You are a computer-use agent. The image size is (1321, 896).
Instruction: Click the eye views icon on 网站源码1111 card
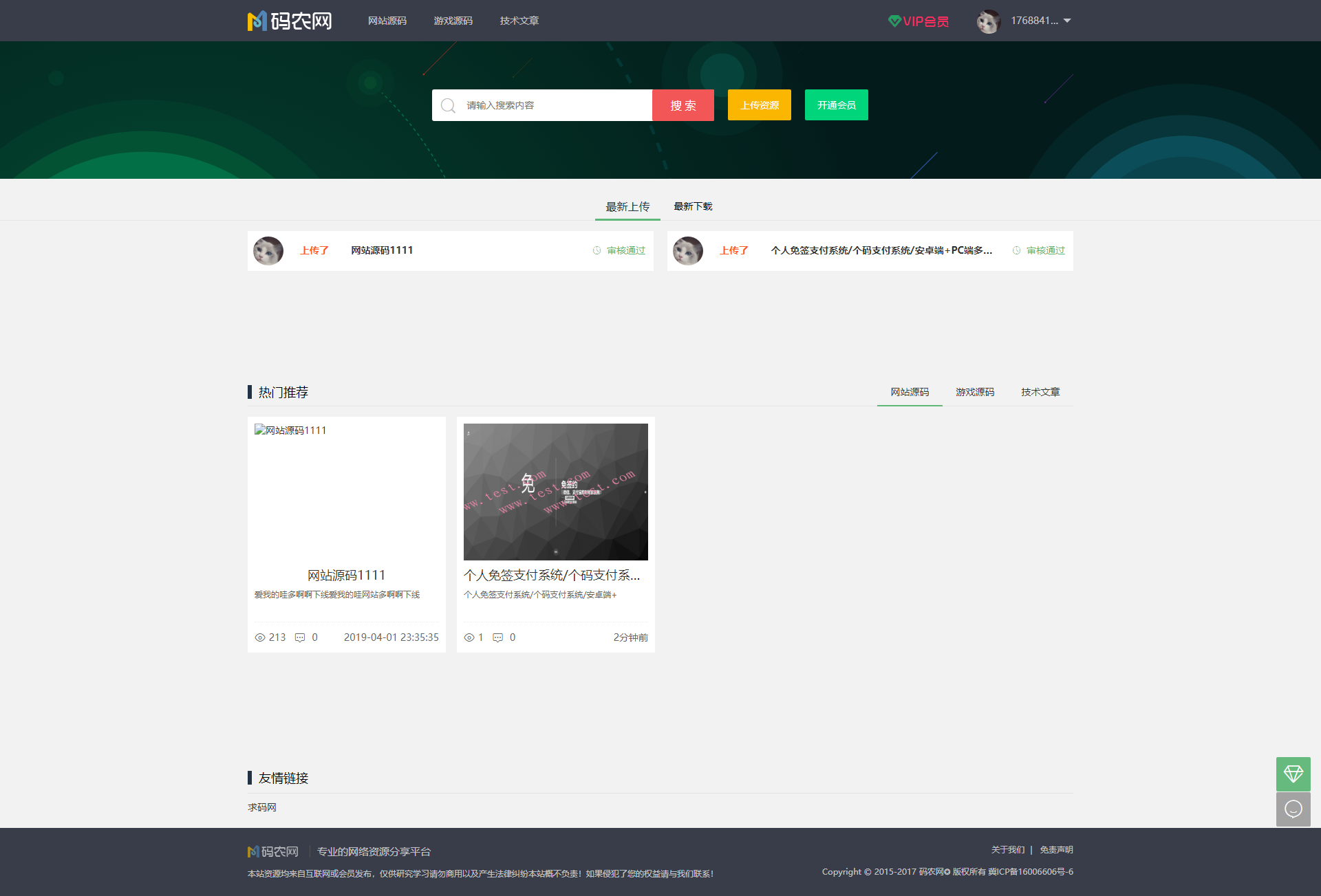tap(260, 637)
